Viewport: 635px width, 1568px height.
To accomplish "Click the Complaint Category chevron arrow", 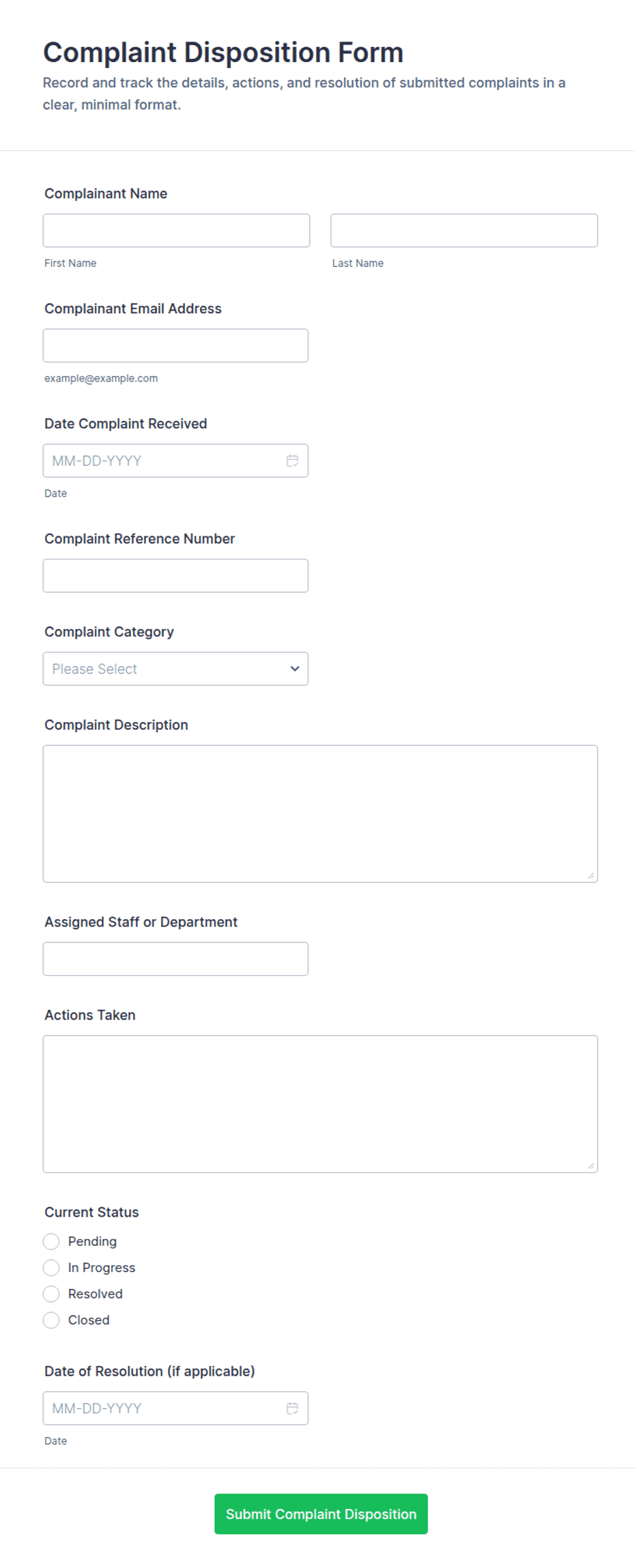I will 295,669.
